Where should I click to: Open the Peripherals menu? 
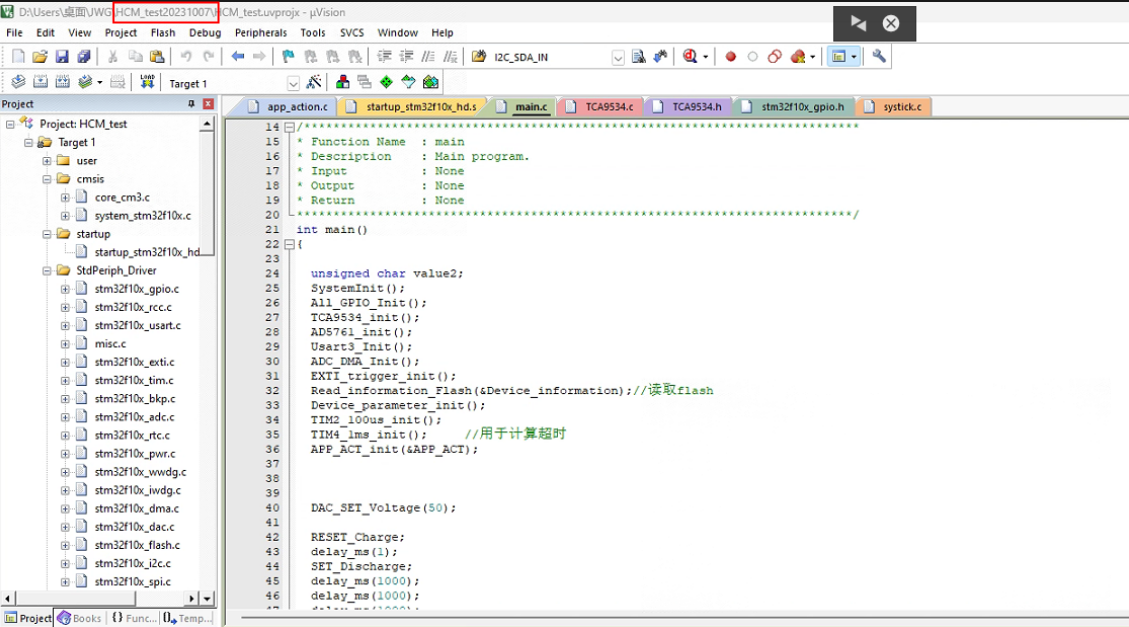(x=260, y=33)
